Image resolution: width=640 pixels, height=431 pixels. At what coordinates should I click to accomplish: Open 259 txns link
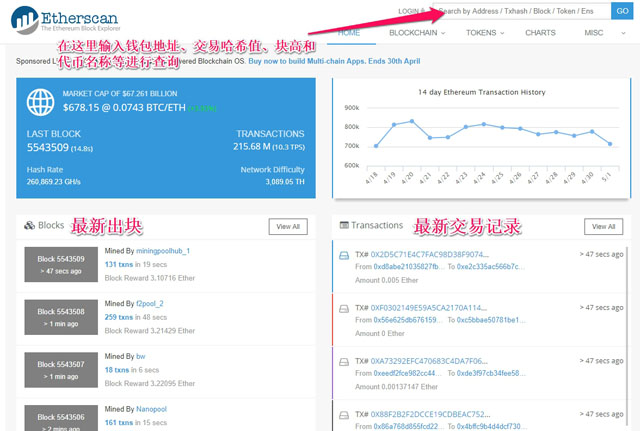[119, 317]
